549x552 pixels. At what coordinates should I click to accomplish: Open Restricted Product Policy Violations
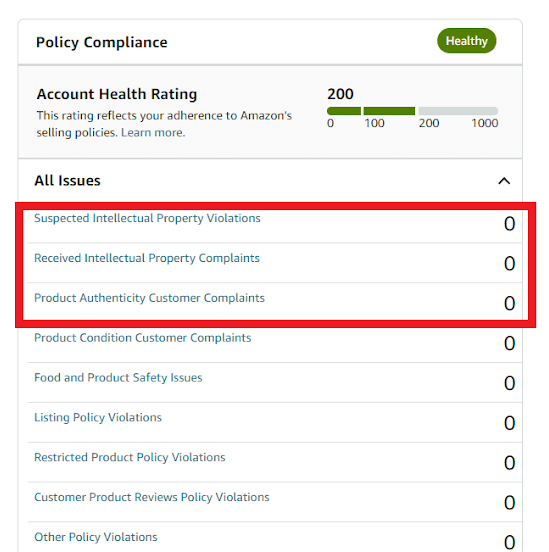(x=130, y=457)
